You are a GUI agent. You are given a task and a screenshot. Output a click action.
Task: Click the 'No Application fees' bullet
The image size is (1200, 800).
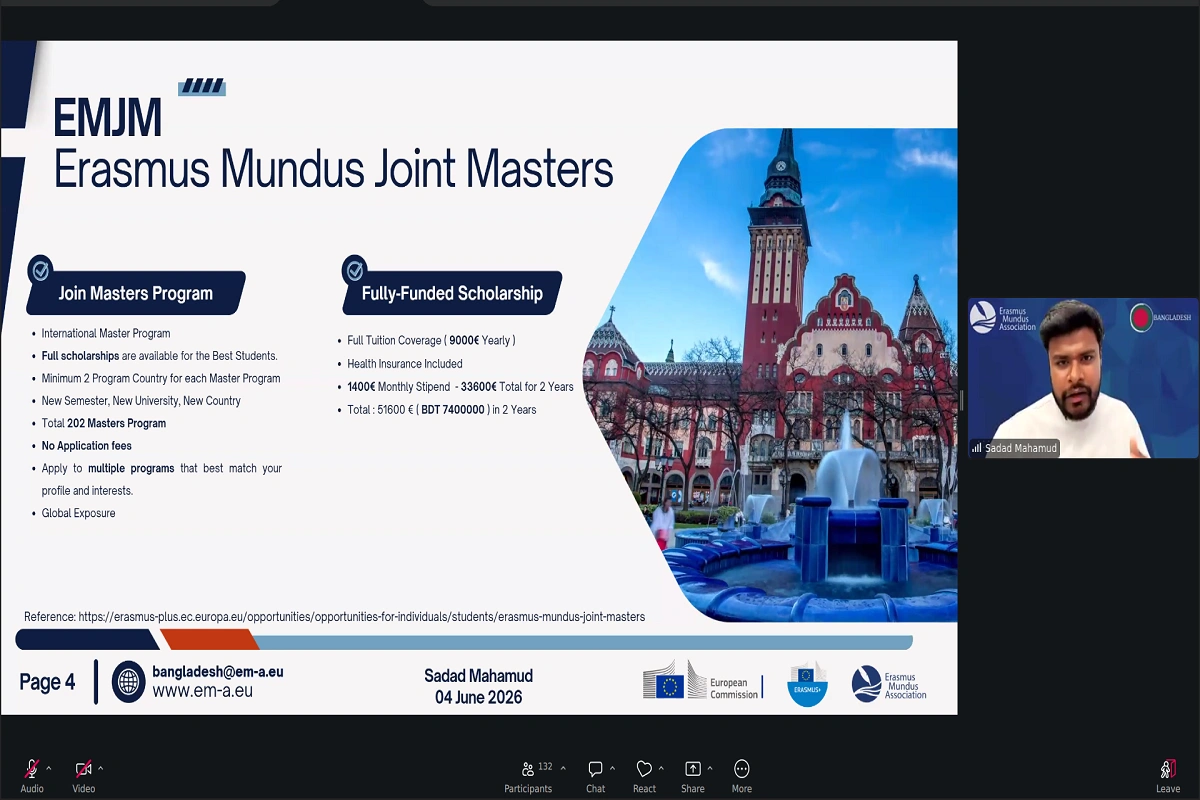coord(86,446)
